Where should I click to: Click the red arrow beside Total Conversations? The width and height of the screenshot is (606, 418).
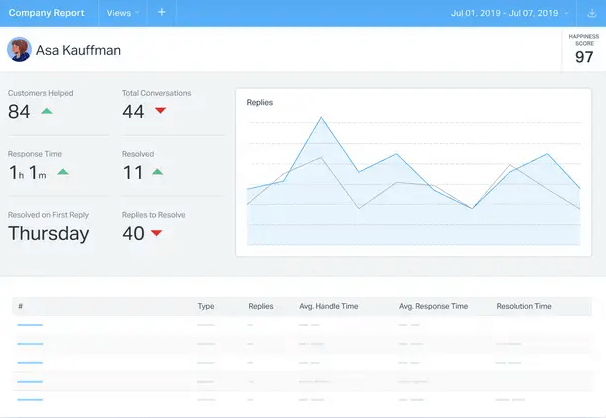160,110
